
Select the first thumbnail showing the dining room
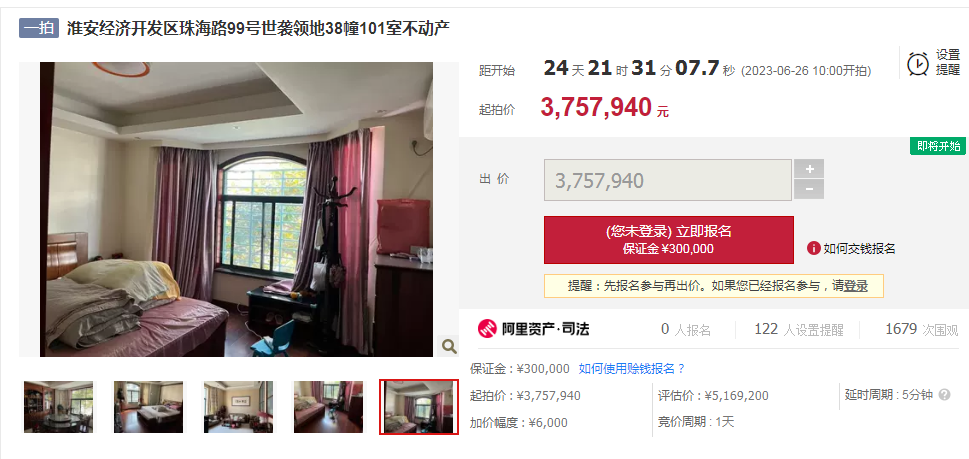(59, 406)
